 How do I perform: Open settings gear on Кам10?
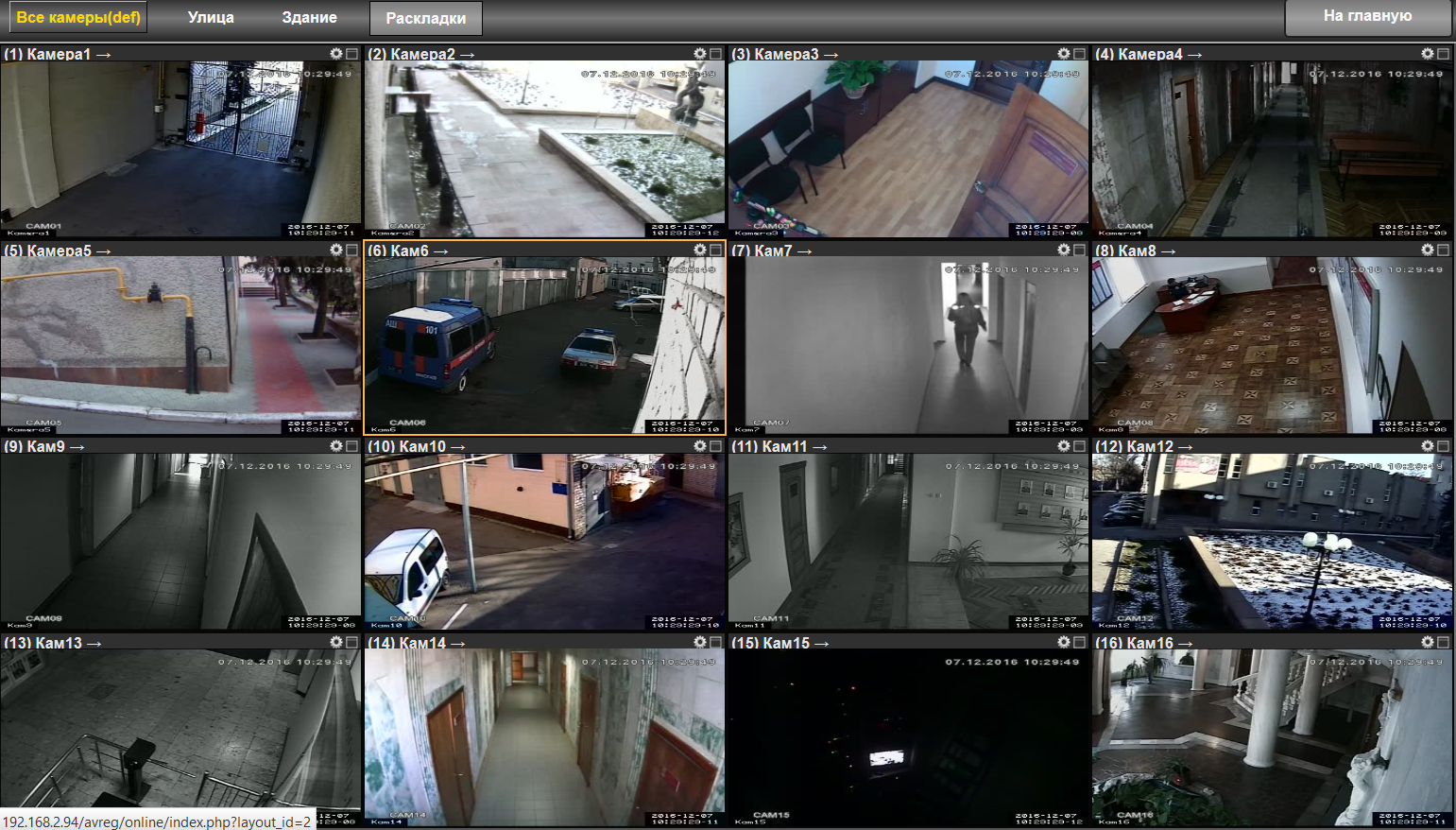pyautogui.click(x=699, y=446)
